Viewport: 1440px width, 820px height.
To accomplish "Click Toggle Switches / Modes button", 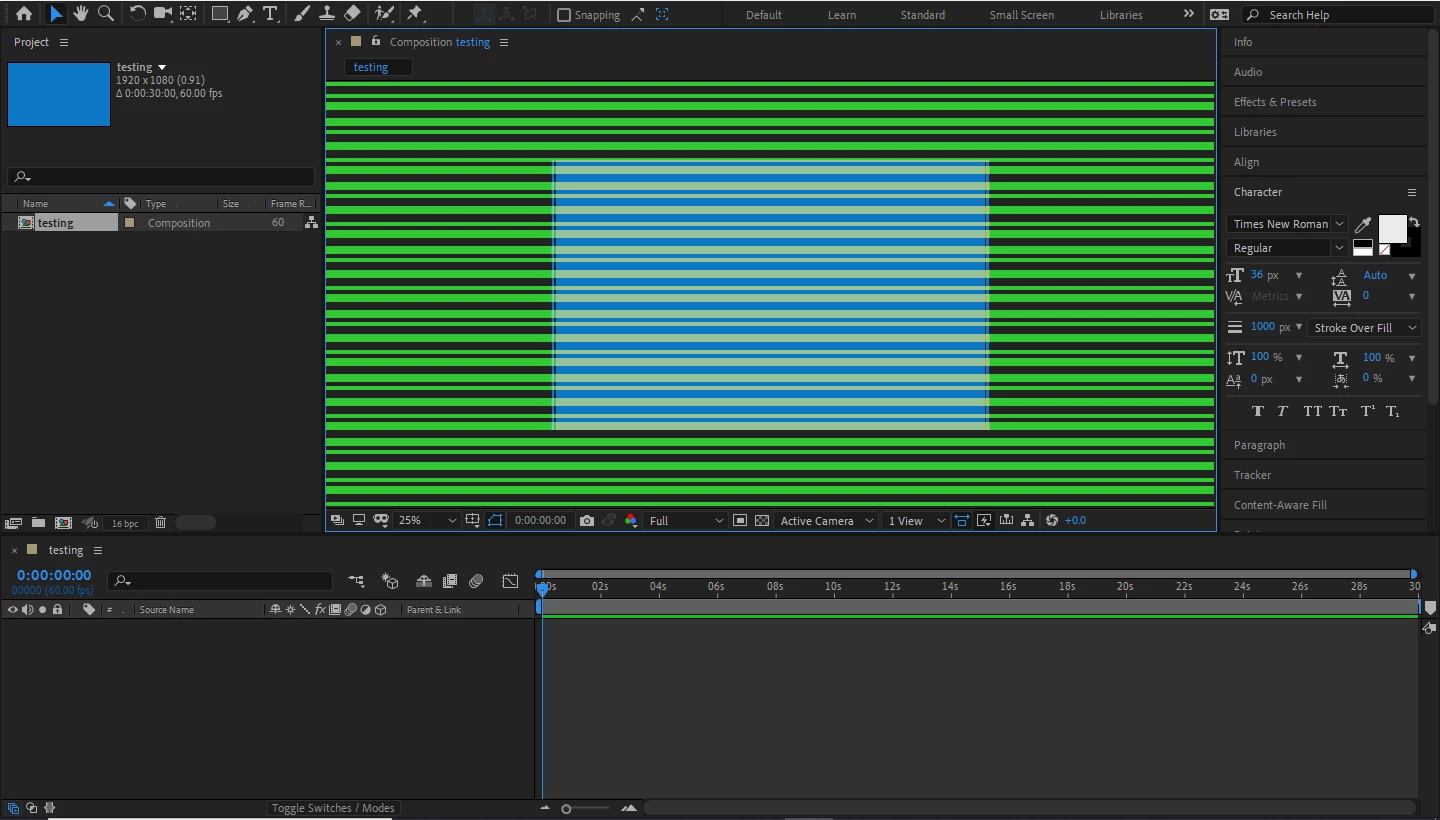I will tap(333, 808).
